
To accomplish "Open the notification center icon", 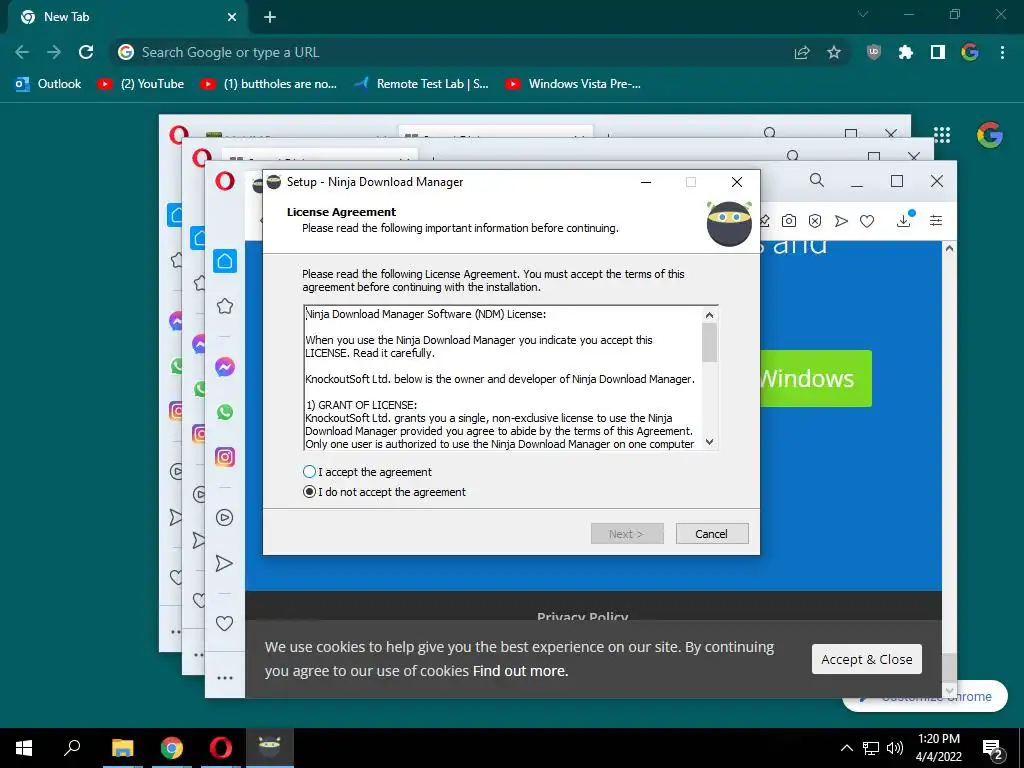I will point(993,750).
